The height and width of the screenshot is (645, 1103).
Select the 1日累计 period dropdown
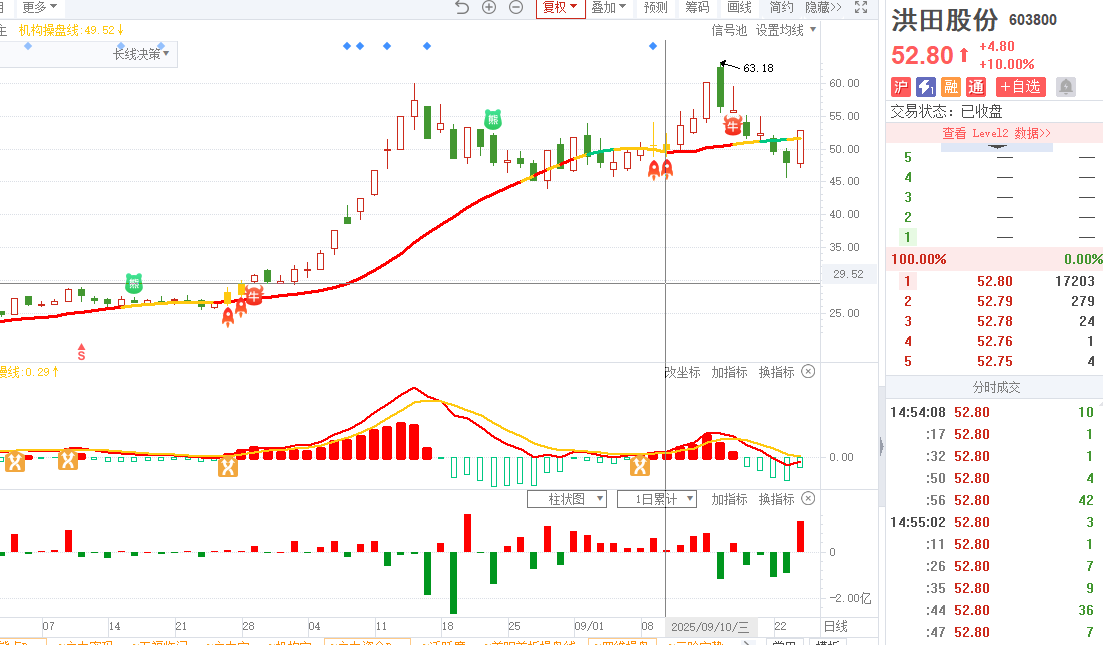coord(656,499)
